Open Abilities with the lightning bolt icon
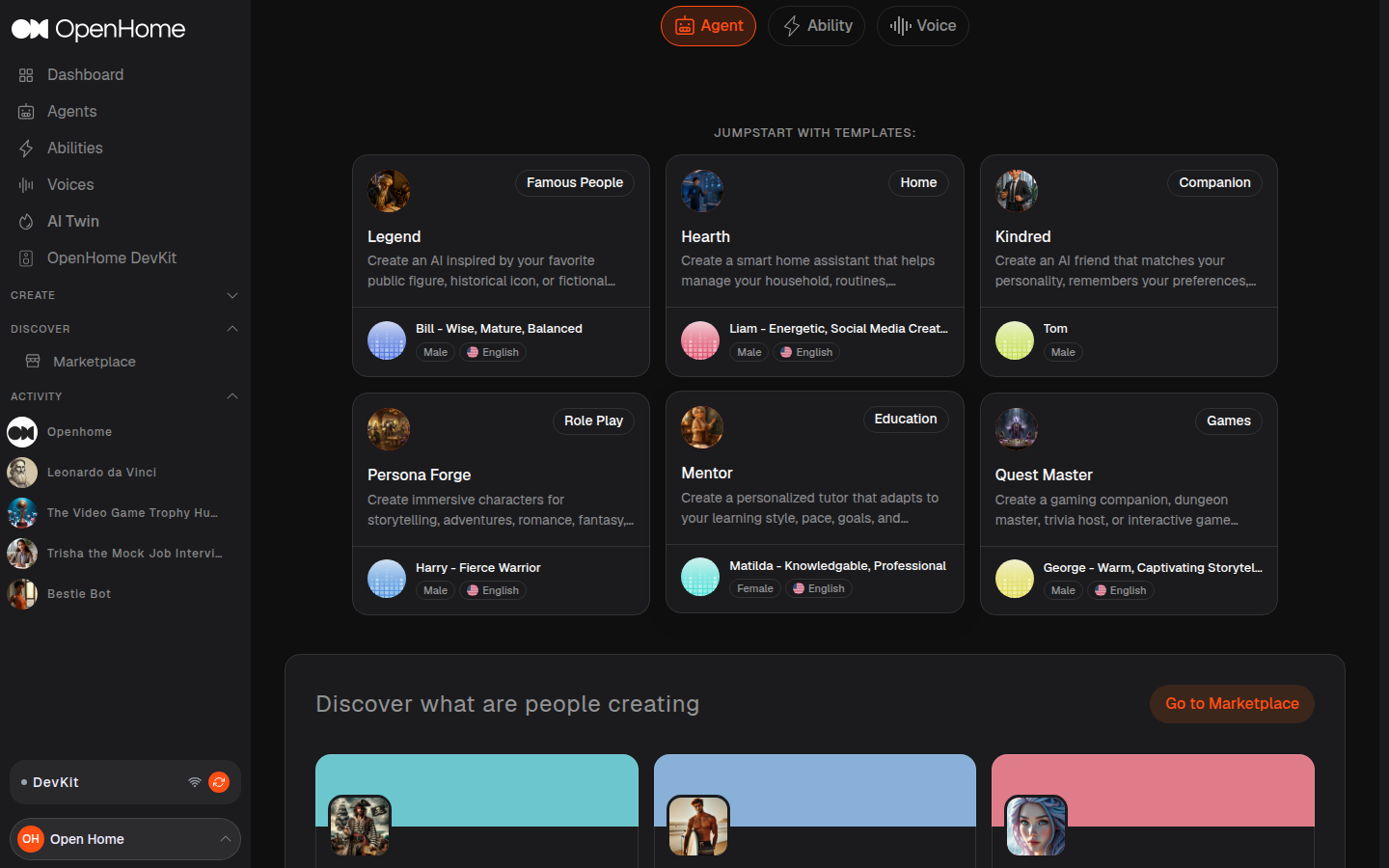 click(74, 148)
